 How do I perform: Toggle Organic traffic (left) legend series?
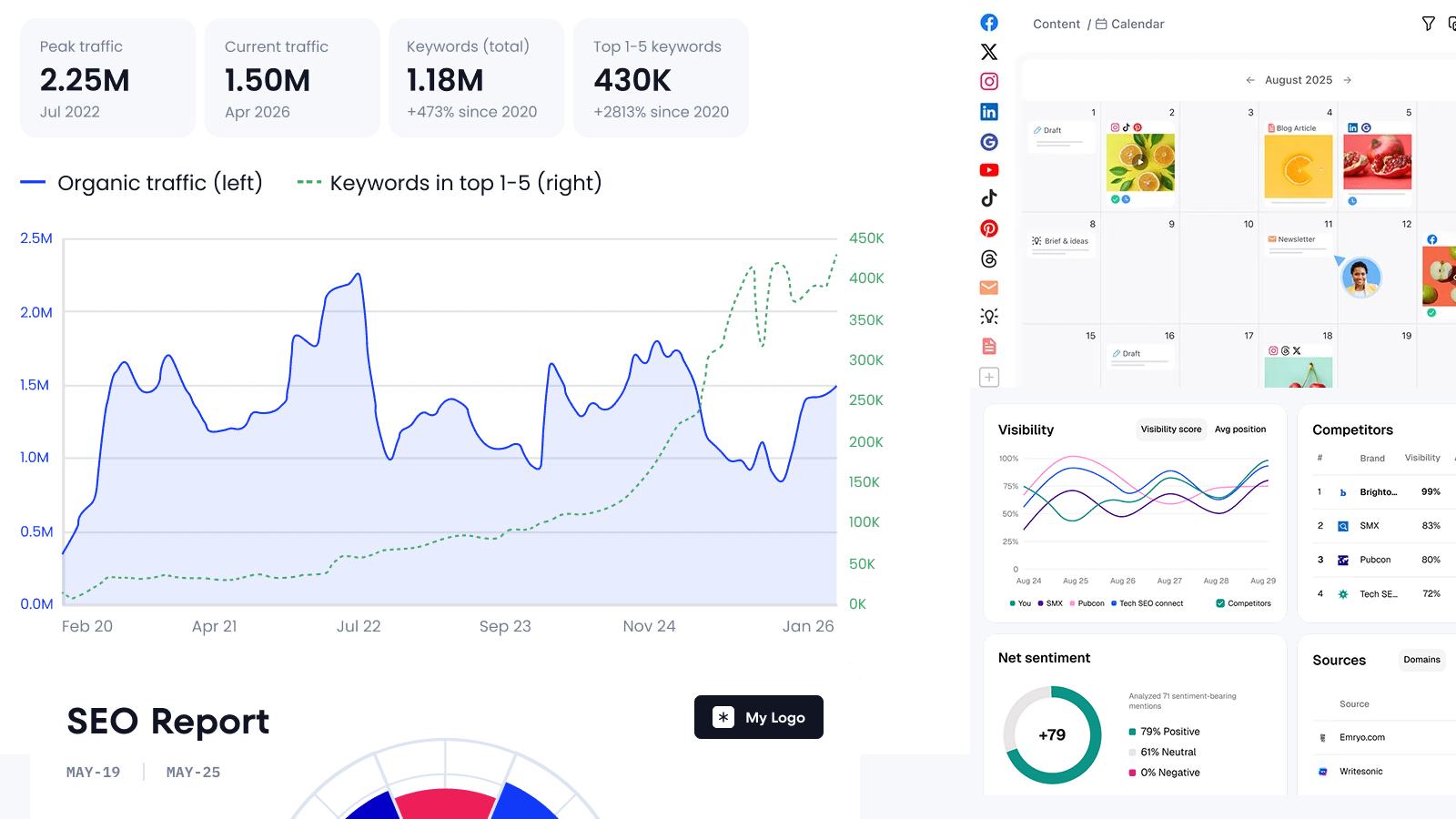141,183
